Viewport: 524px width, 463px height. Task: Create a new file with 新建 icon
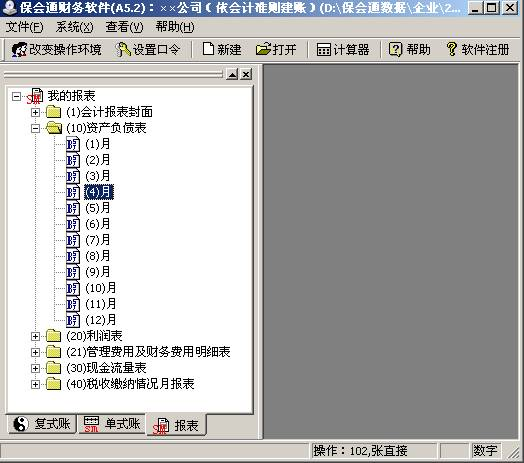208,49
